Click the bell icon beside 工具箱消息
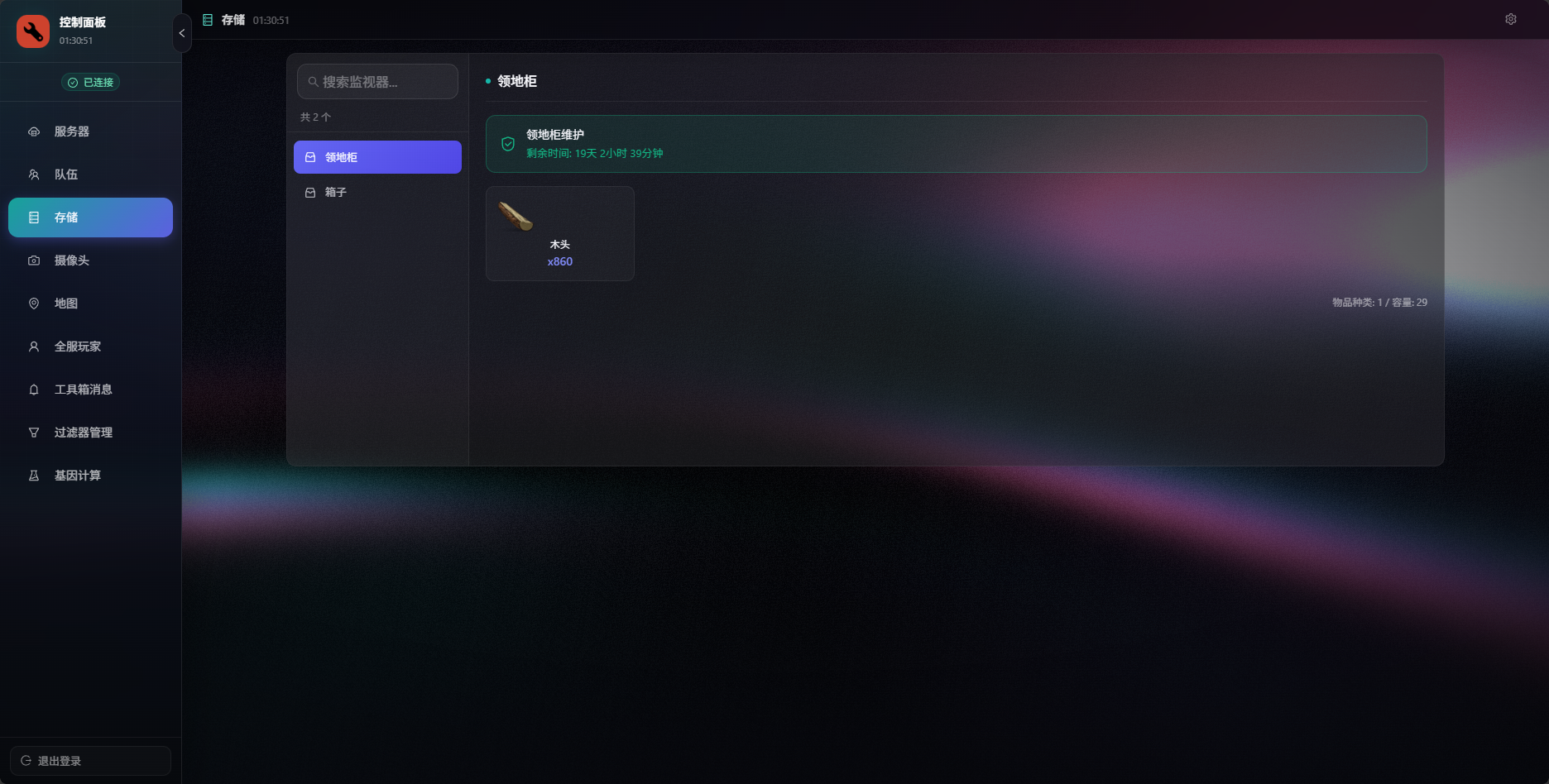The height and width of the screenshot is (784, 1549). [x=34, y=390]
